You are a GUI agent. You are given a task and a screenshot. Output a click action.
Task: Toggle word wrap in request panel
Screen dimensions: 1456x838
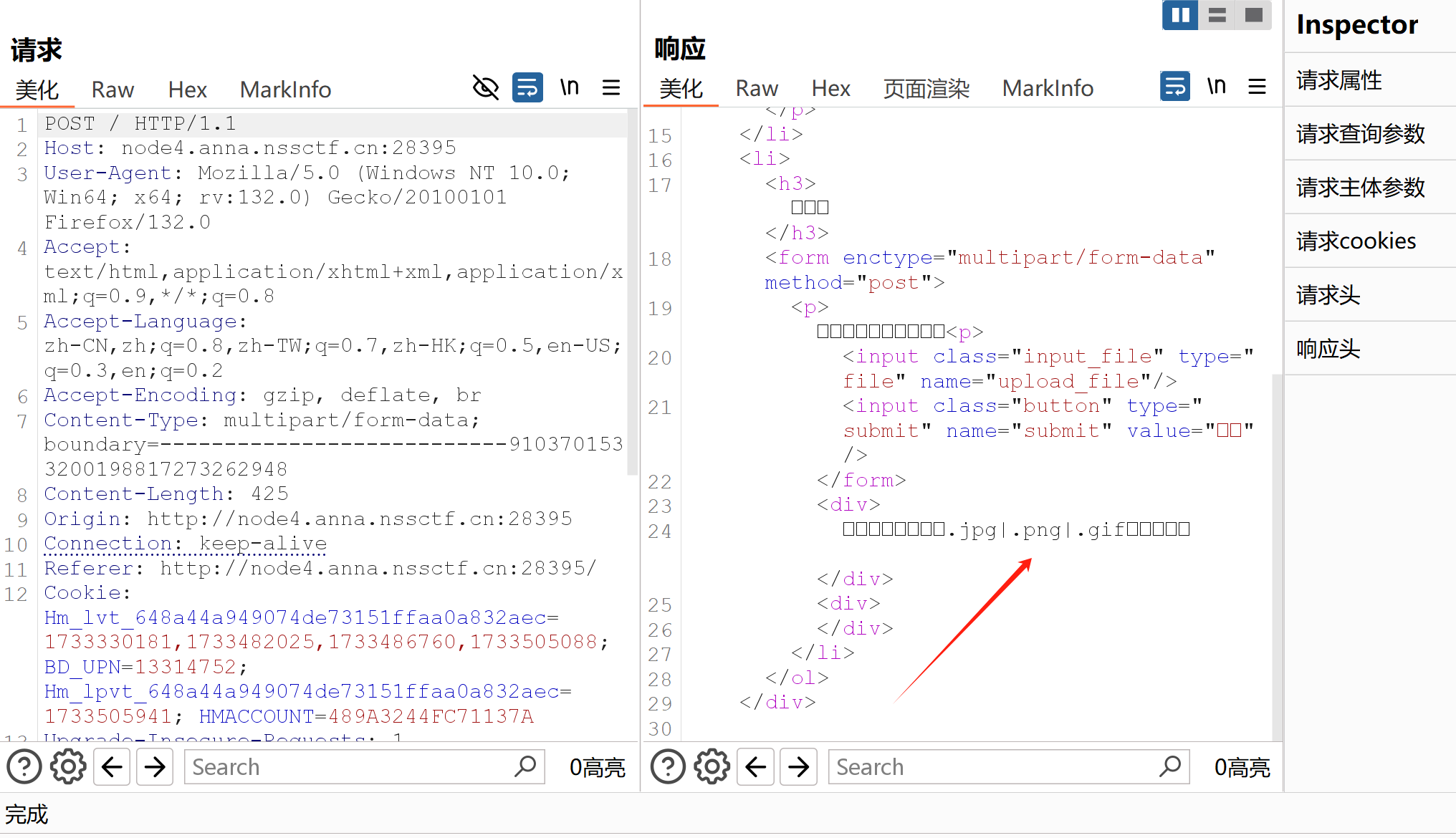527,88
